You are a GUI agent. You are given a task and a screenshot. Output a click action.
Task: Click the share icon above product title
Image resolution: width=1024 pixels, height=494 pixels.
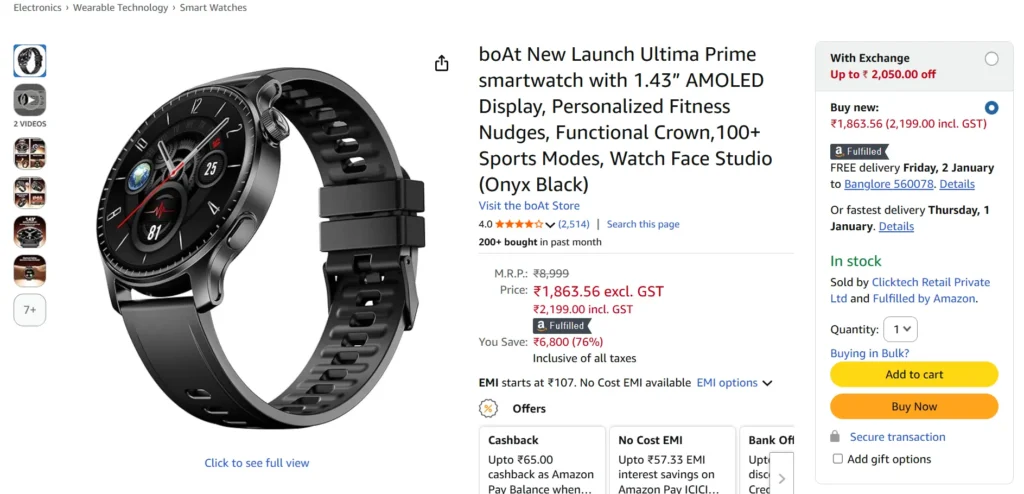tap(442, 64)
